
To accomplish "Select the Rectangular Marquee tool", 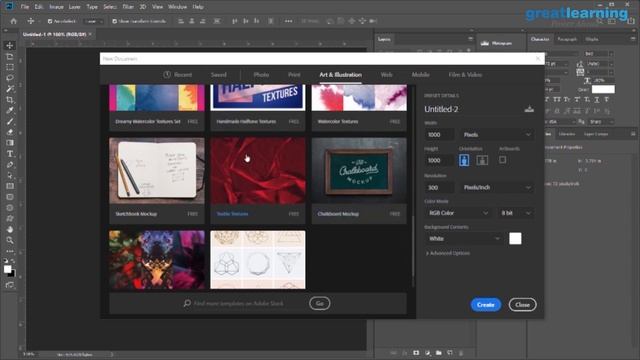I will [x=10, y=67].
